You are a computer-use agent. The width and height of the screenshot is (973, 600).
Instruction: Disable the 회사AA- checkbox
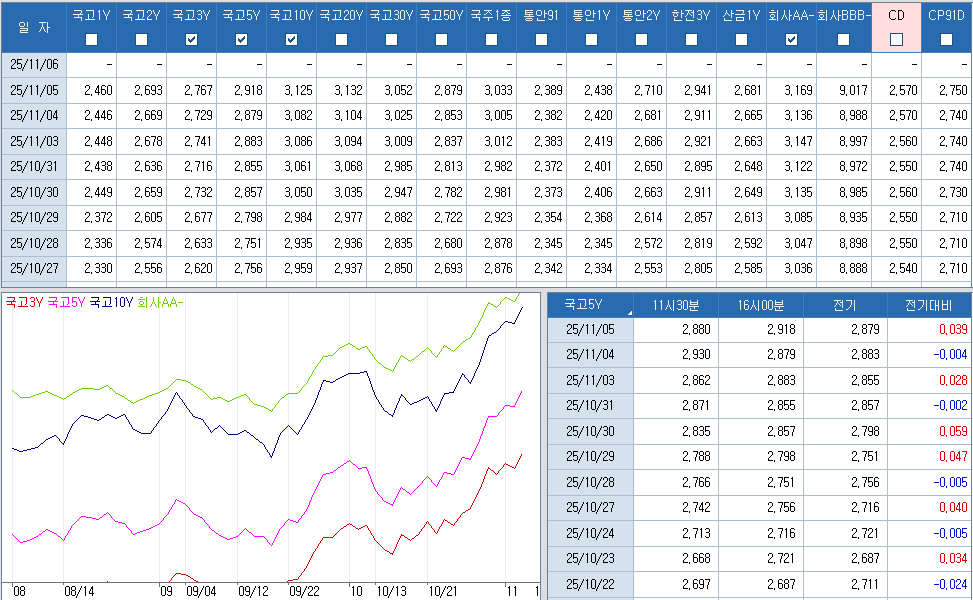791,40
